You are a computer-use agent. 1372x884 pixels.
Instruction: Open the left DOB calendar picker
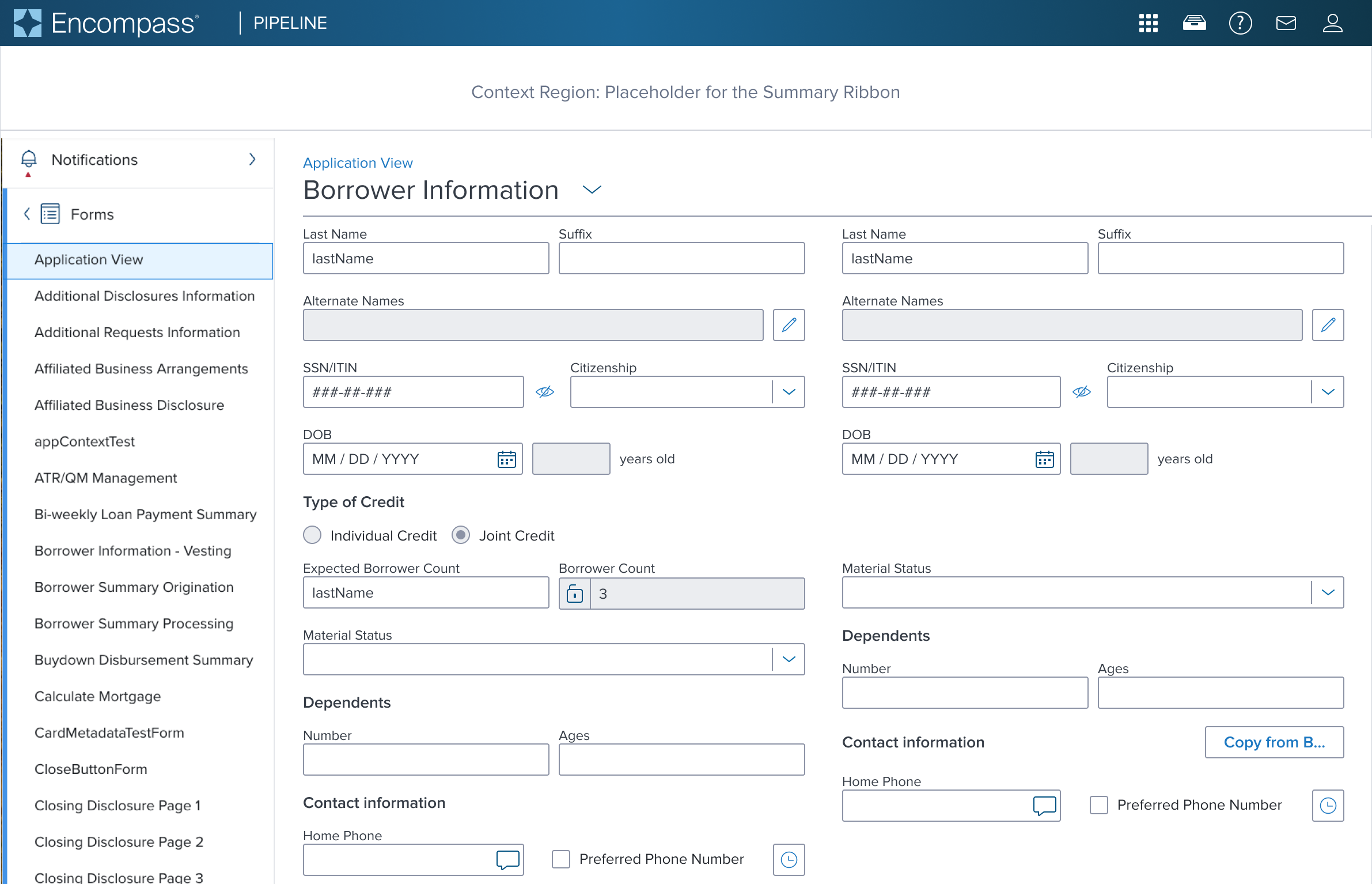pos(506,459)
